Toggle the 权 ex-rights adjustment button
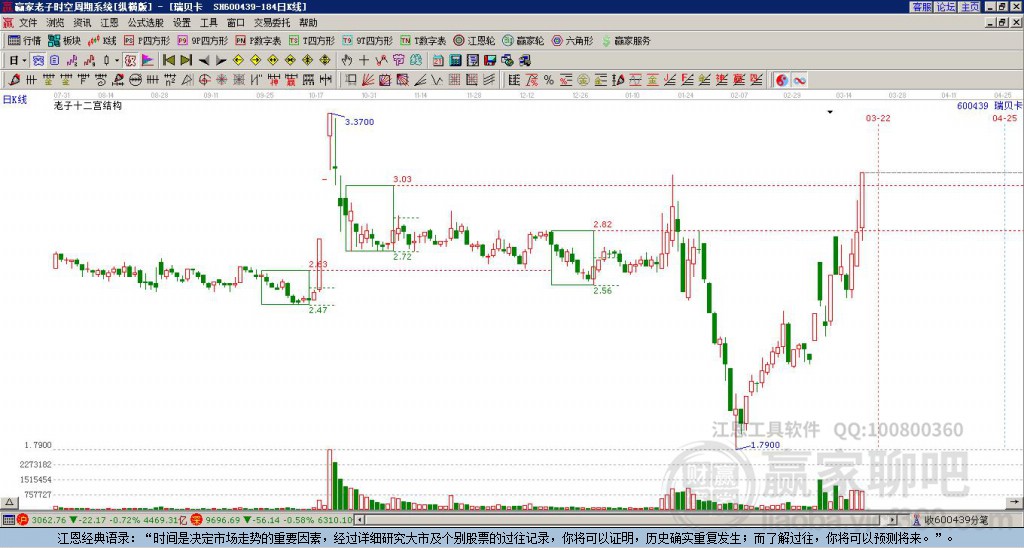The height and width of the screenshot is (548, 1024). [130, 60]
